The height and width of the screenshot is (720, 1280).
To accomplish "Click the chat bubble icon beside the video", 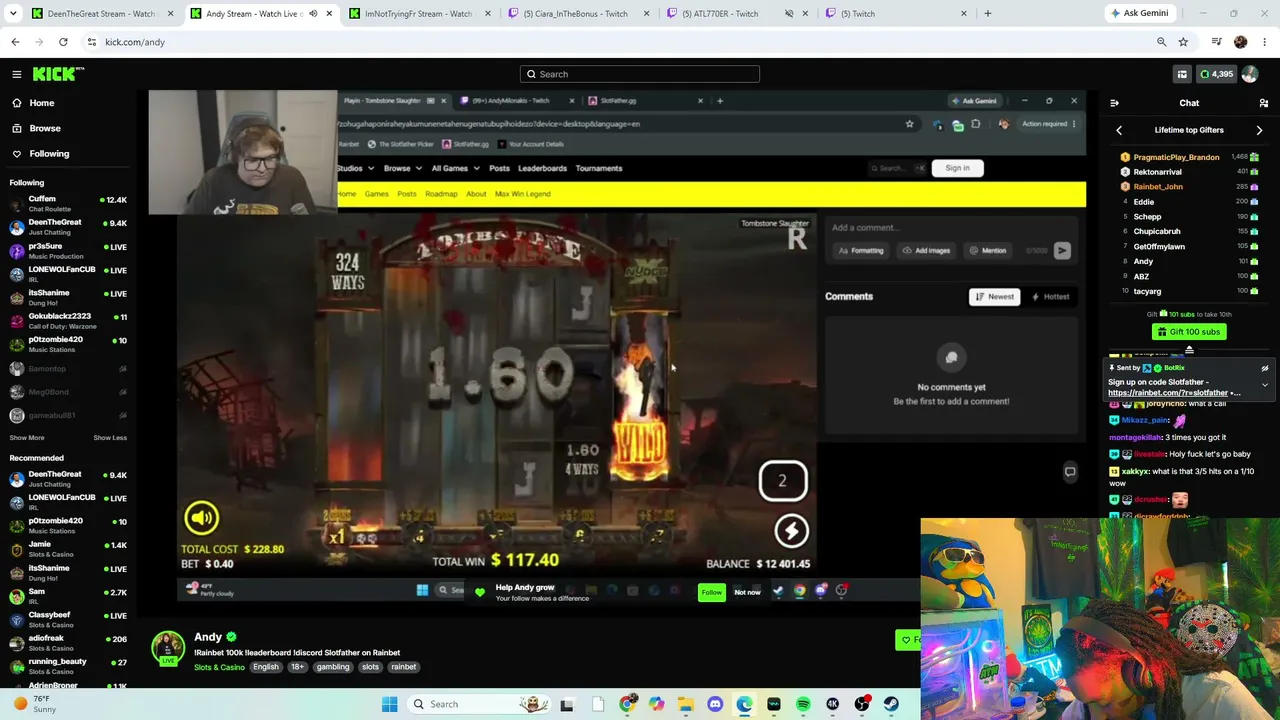I will pos(1070,472).
